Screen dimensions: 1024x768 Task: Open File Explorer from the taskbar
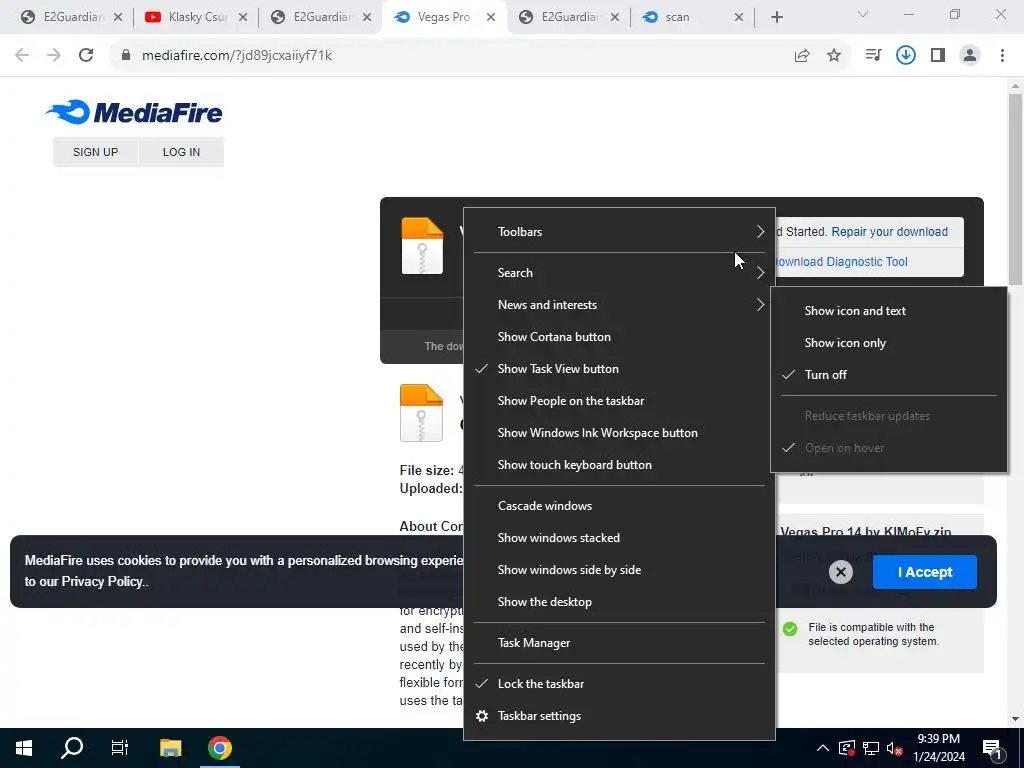pos(170,748)
